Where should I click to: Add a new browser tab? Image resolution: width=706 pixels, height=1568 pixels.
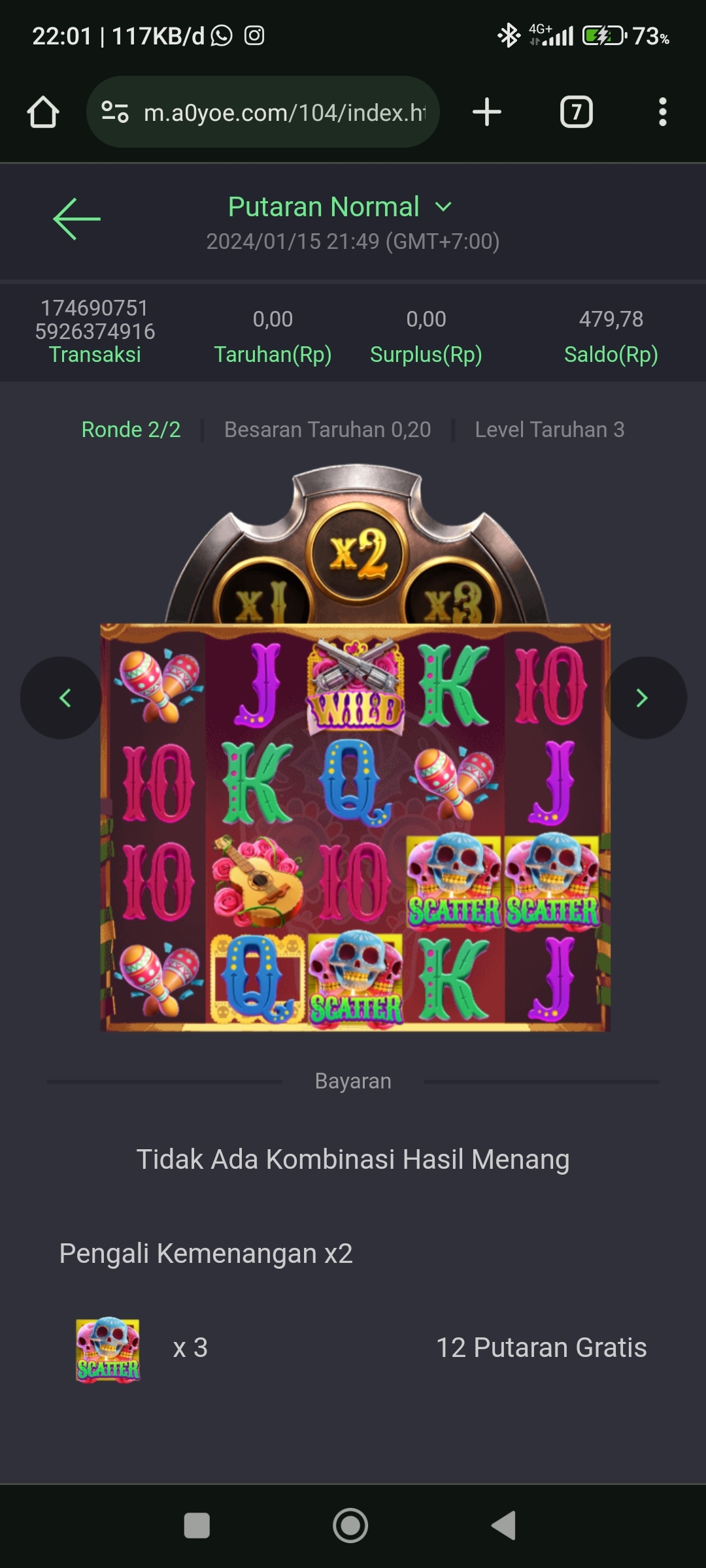coord(487,112)
